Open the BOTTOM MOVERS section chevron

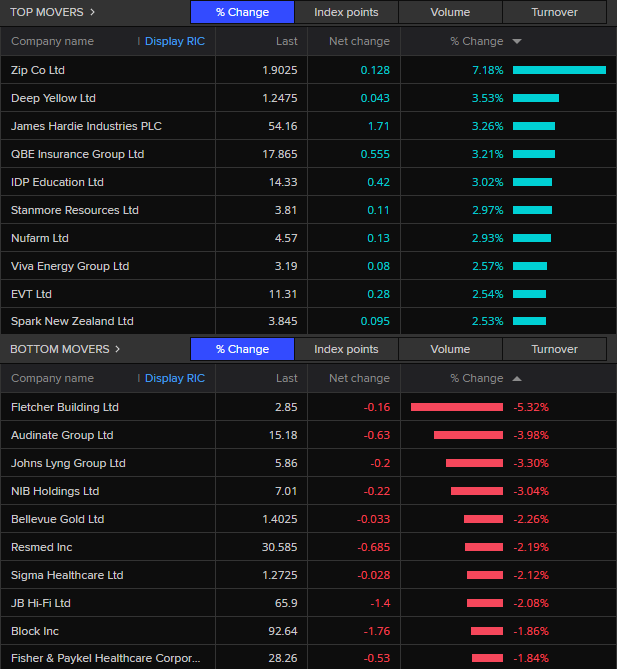tap(117, 349)
